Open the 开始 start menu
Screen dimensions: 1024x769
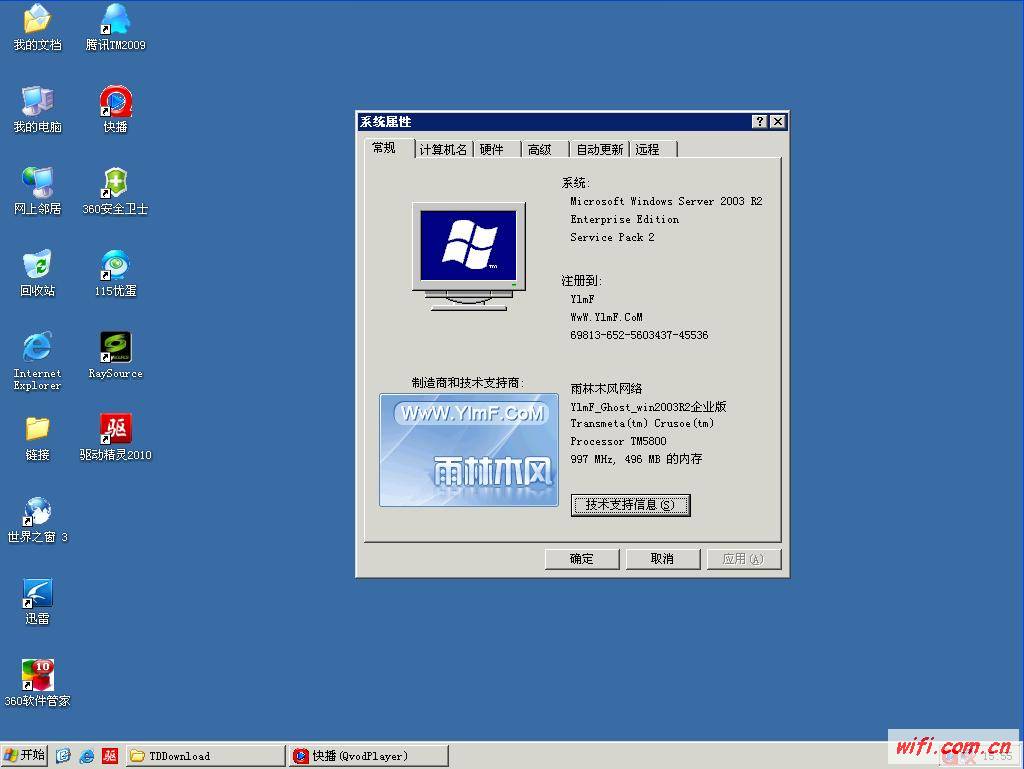click(x=24, y=756)
